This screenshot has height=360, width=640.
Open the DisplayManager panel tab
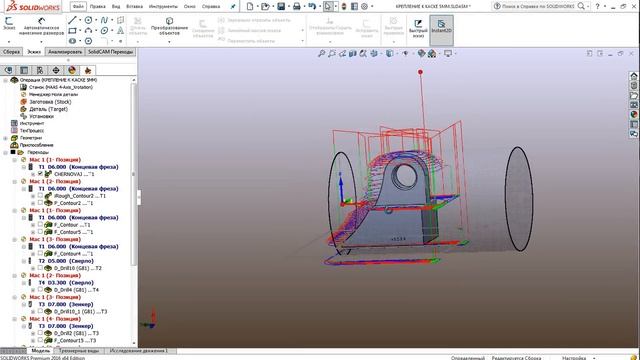coord(72,70)
